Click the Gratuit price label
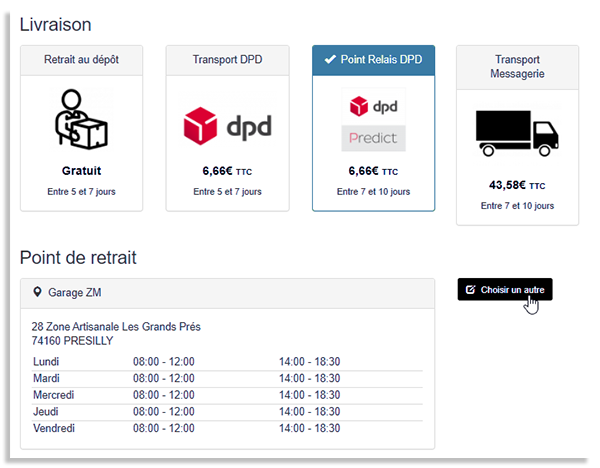The image size is (600, 468). coord(81,171)
